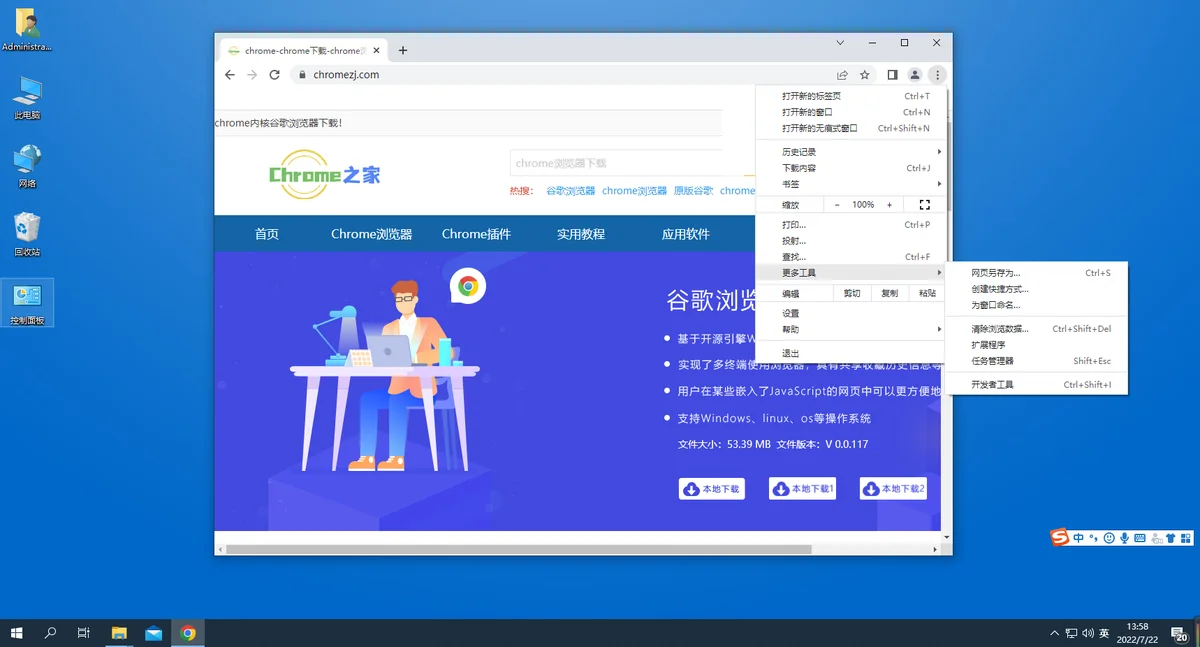This screenshot has height=647, width=1200.
Task: Choose 查找... in Chrome menu
Action: [x=851, y=257]
